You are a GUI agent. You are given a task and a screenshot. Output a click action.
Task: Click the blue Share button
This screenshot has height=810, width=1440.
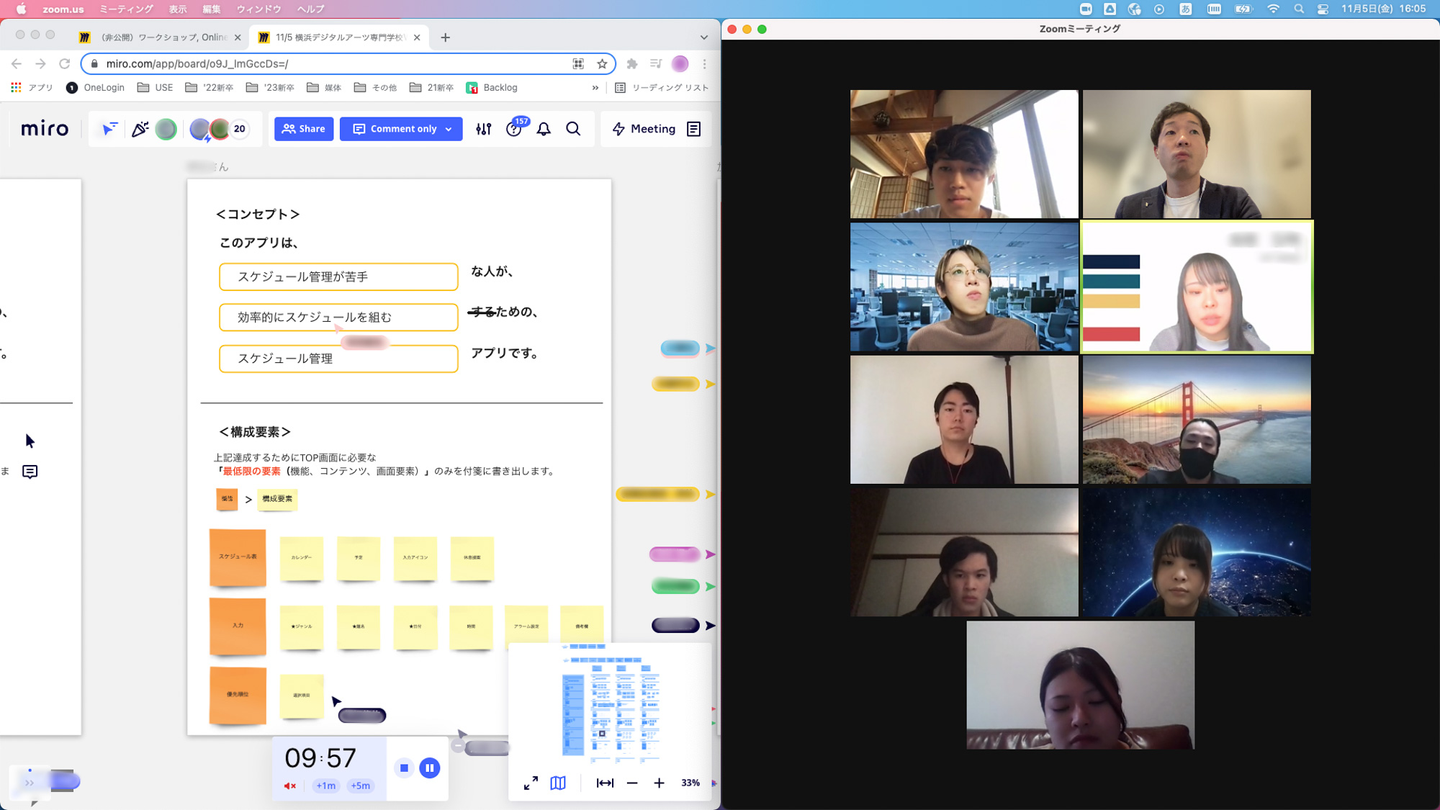coord(304,129)
